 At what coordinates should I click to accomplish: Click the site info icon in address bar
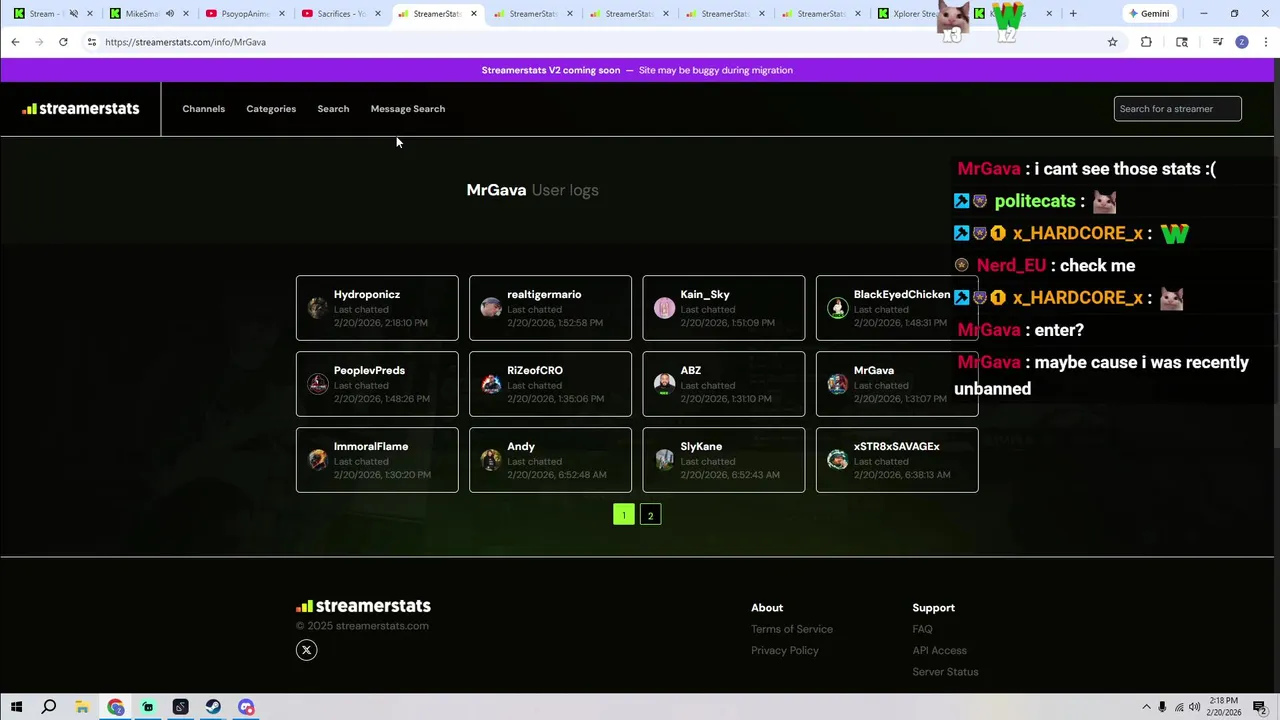click(91, 42)
